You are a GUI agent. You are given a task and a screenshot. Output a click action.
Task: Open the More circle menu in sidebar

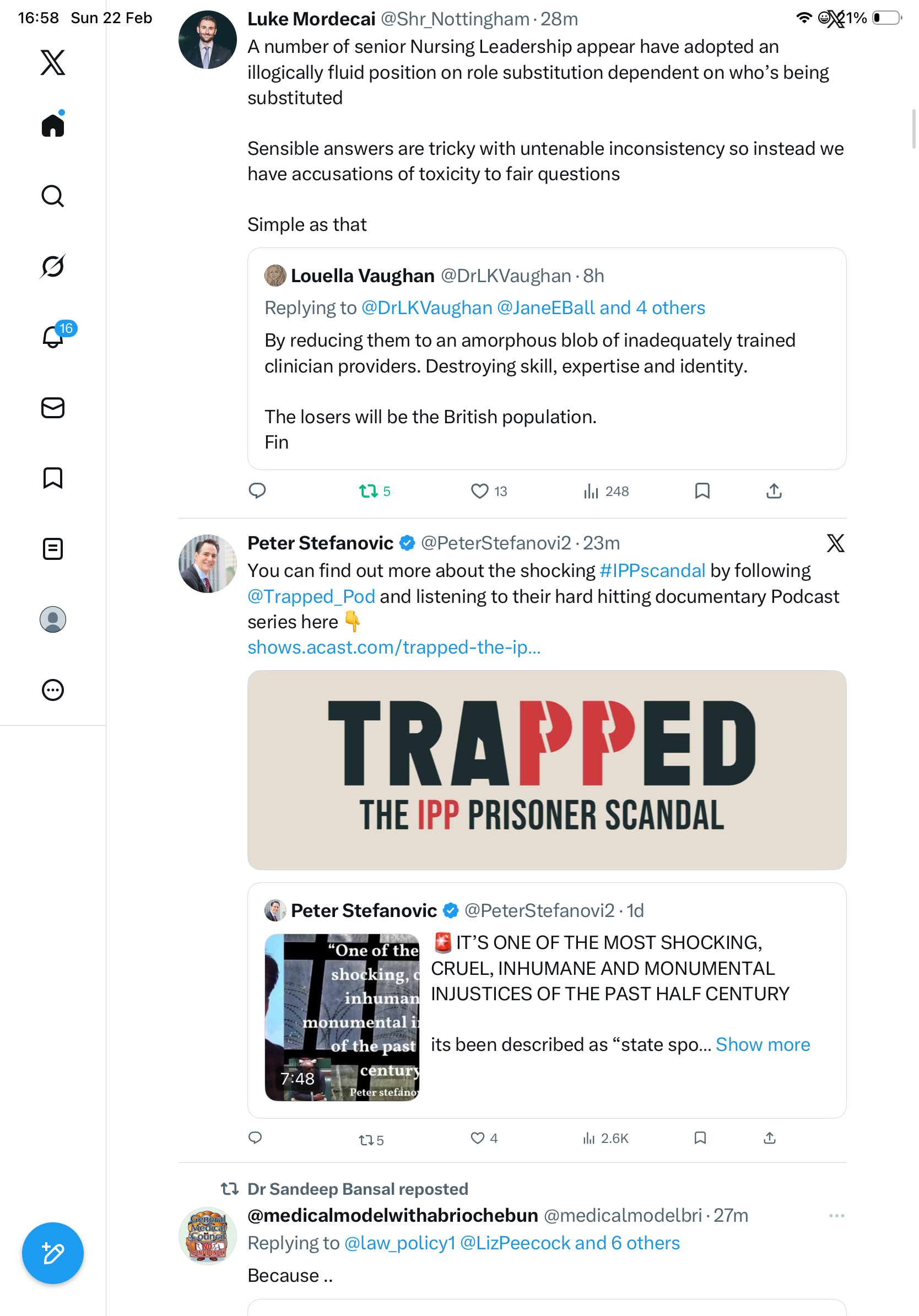point(53,689)
